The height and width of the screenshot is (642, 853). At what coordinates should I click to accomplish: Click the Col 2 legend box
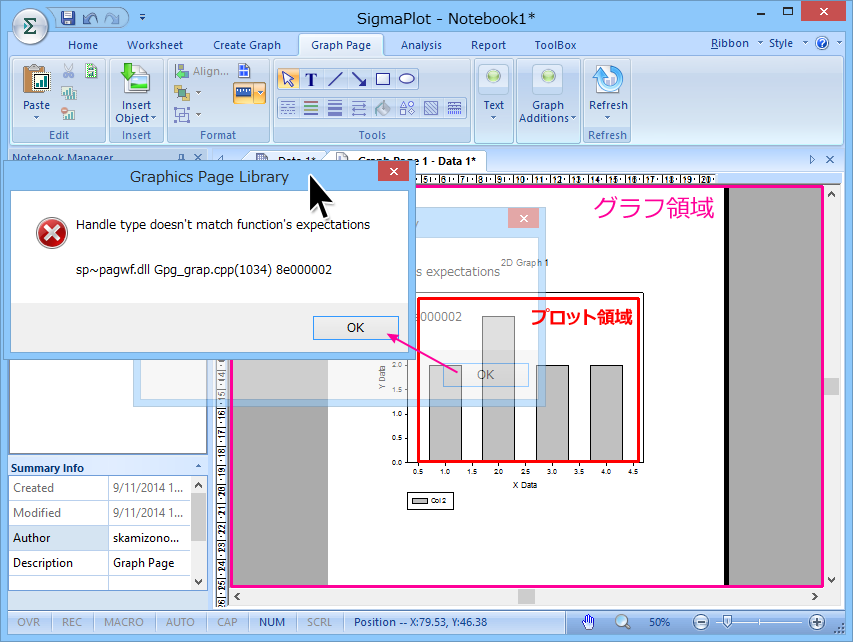click(430, 501)
